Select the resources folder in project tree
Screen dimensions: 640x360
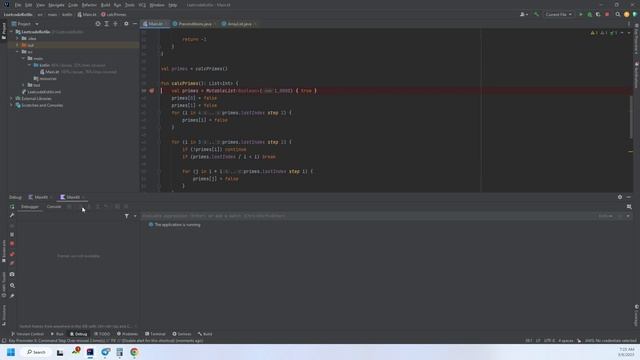pyautogui.click(x=45, y=78)
